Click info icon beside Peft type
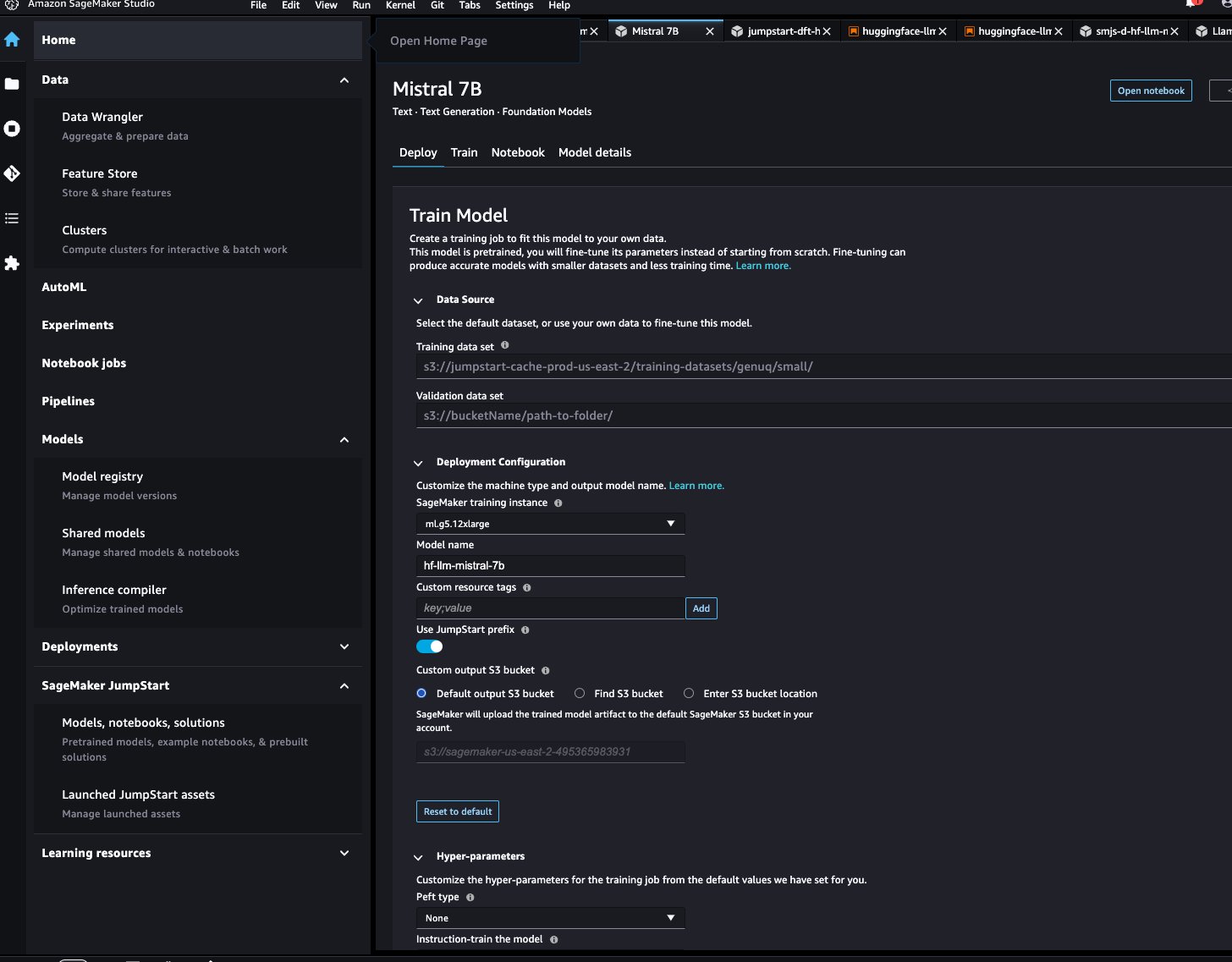Screen dimensions: 1232x962 (x=470, y=897)
